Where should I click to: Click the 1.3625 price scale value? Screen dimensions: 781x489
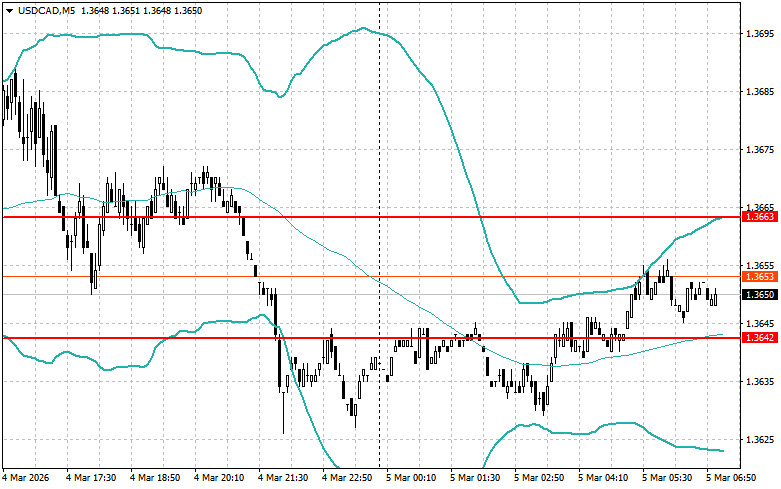[760, 440]
